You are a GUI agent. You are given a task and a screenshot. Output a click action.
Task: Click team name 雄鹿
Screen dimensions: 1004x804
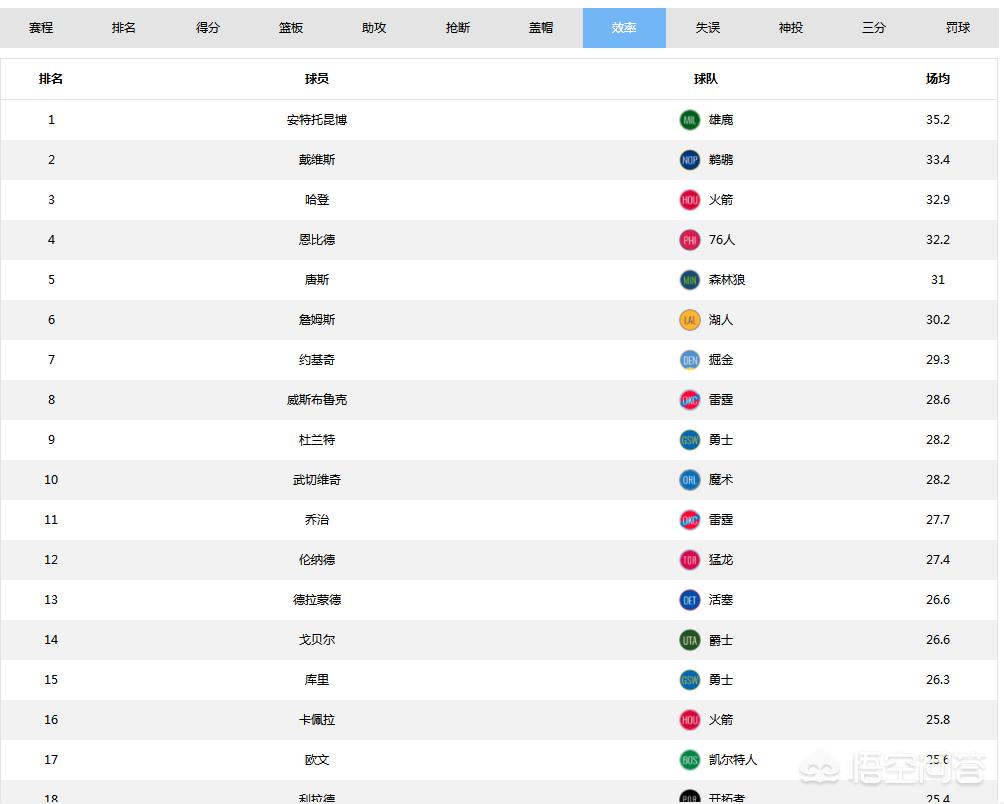tap(721, 120)
